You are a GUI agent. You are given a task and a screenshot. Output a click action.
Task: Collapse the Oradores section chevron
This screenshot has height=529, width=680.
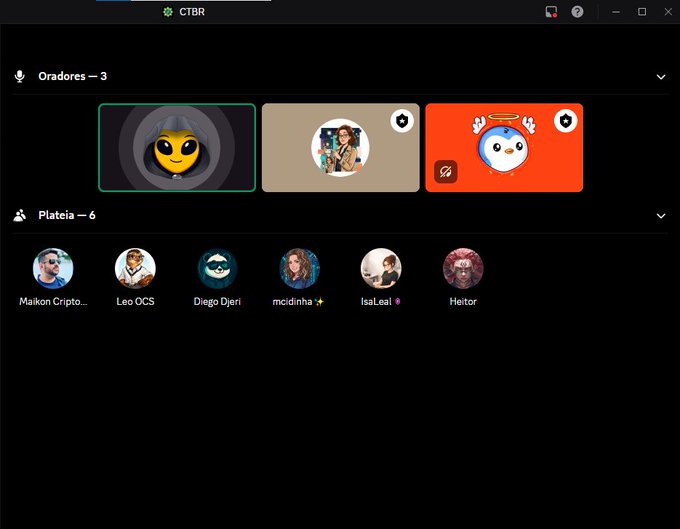660,77
